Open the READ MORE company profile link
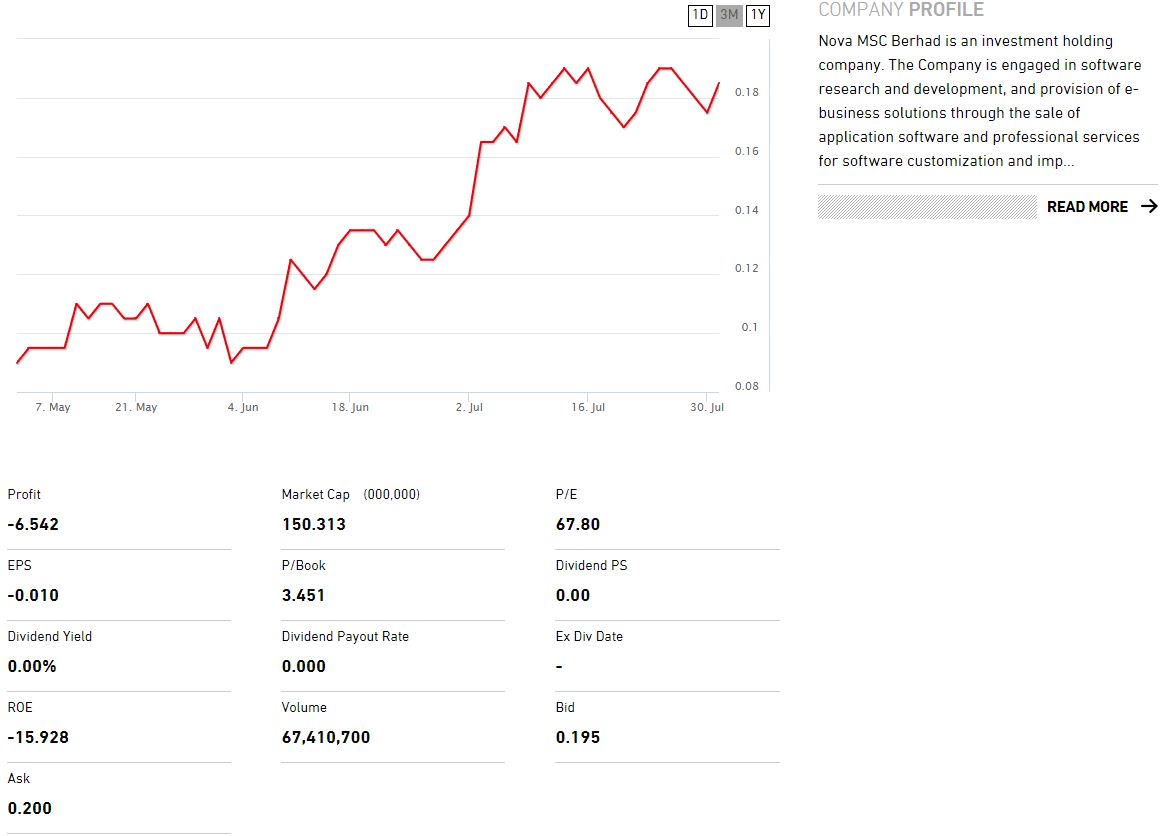The width and height of the screenshot is (1160, 836). pyautogui.click(x=1087, y=207)
